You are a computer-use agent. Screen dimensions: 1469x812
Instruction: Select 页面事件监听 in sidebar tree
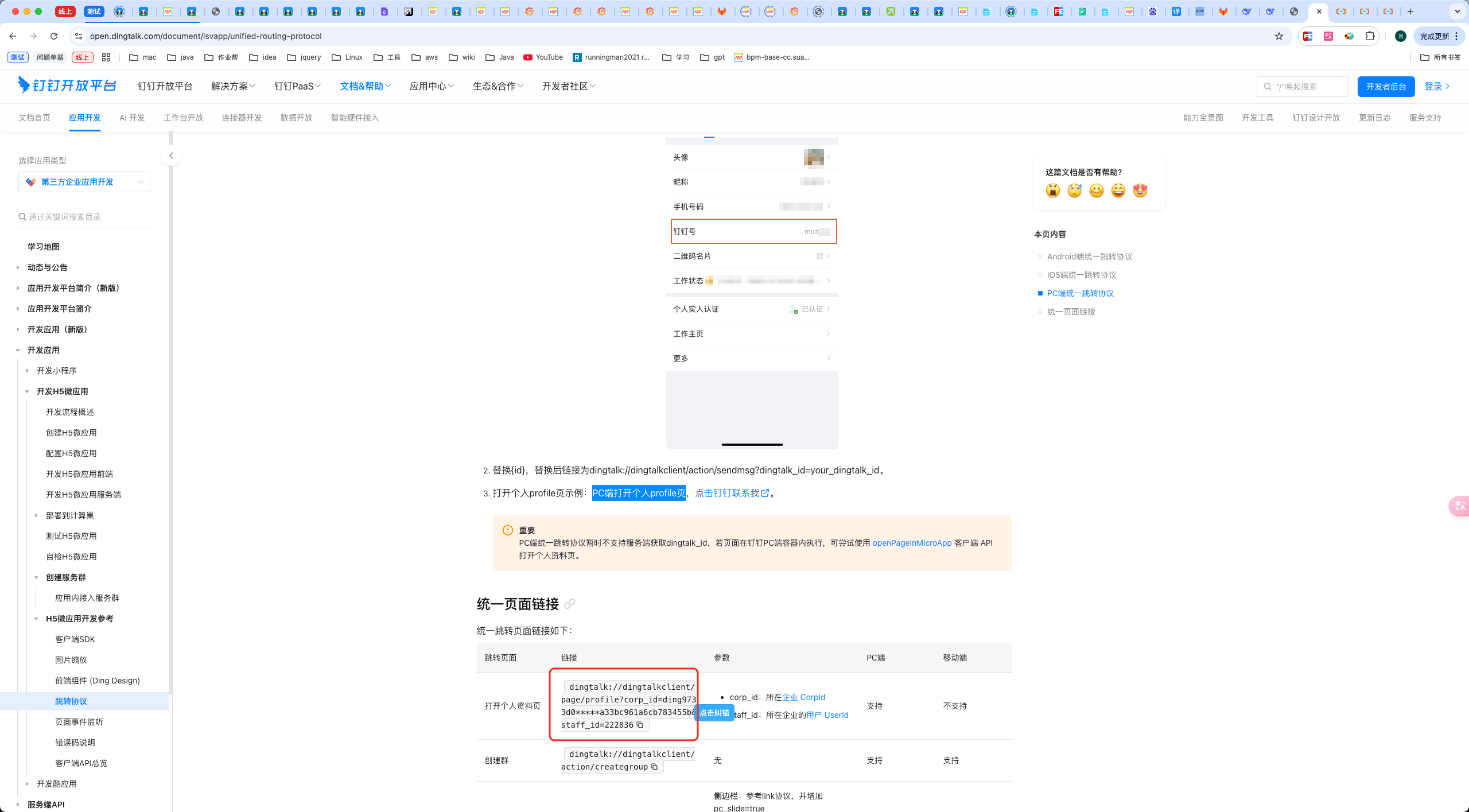79,722
